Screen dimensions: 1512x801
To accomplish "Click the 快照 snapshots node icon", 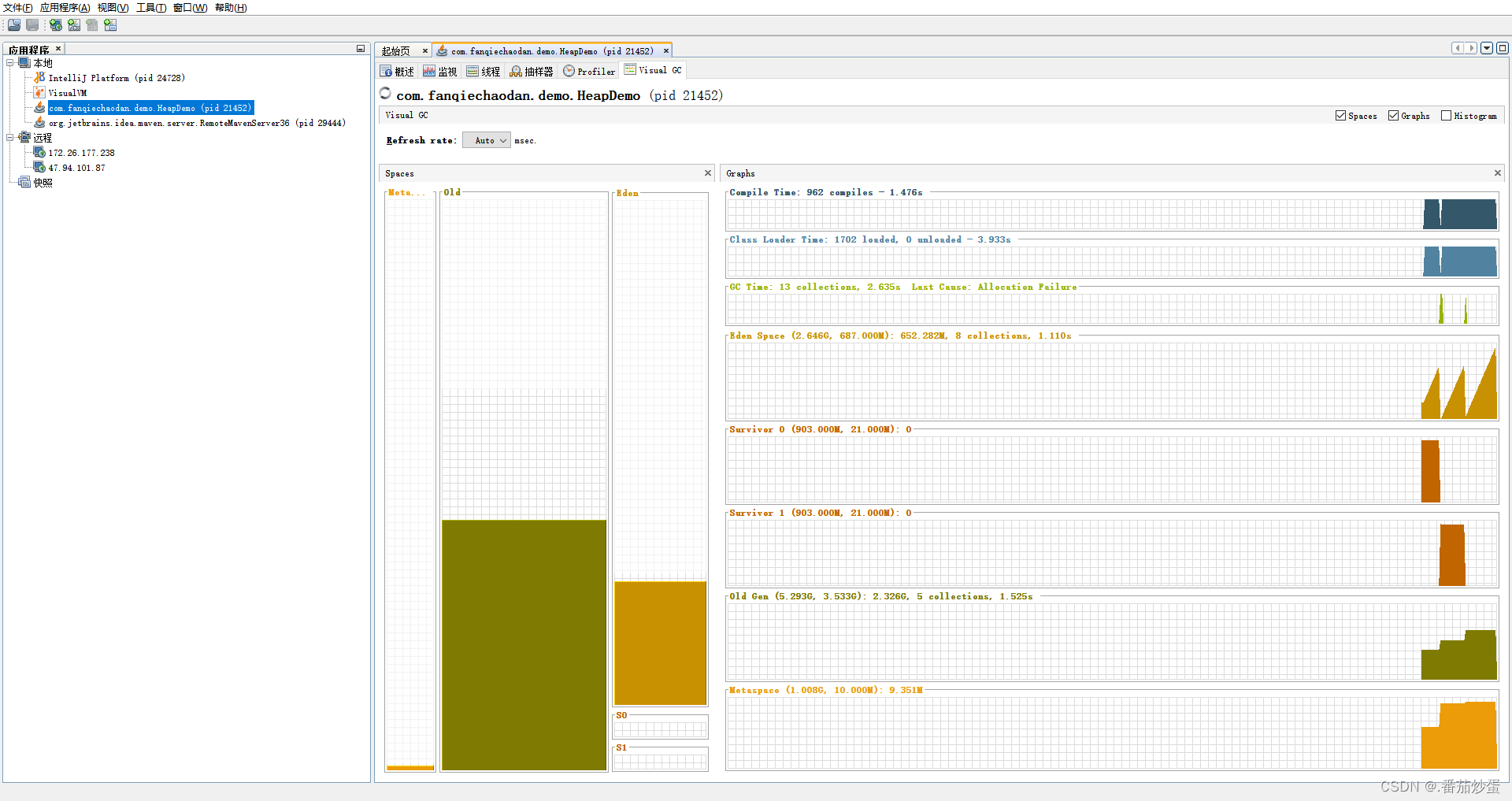I will click(24, 183).
